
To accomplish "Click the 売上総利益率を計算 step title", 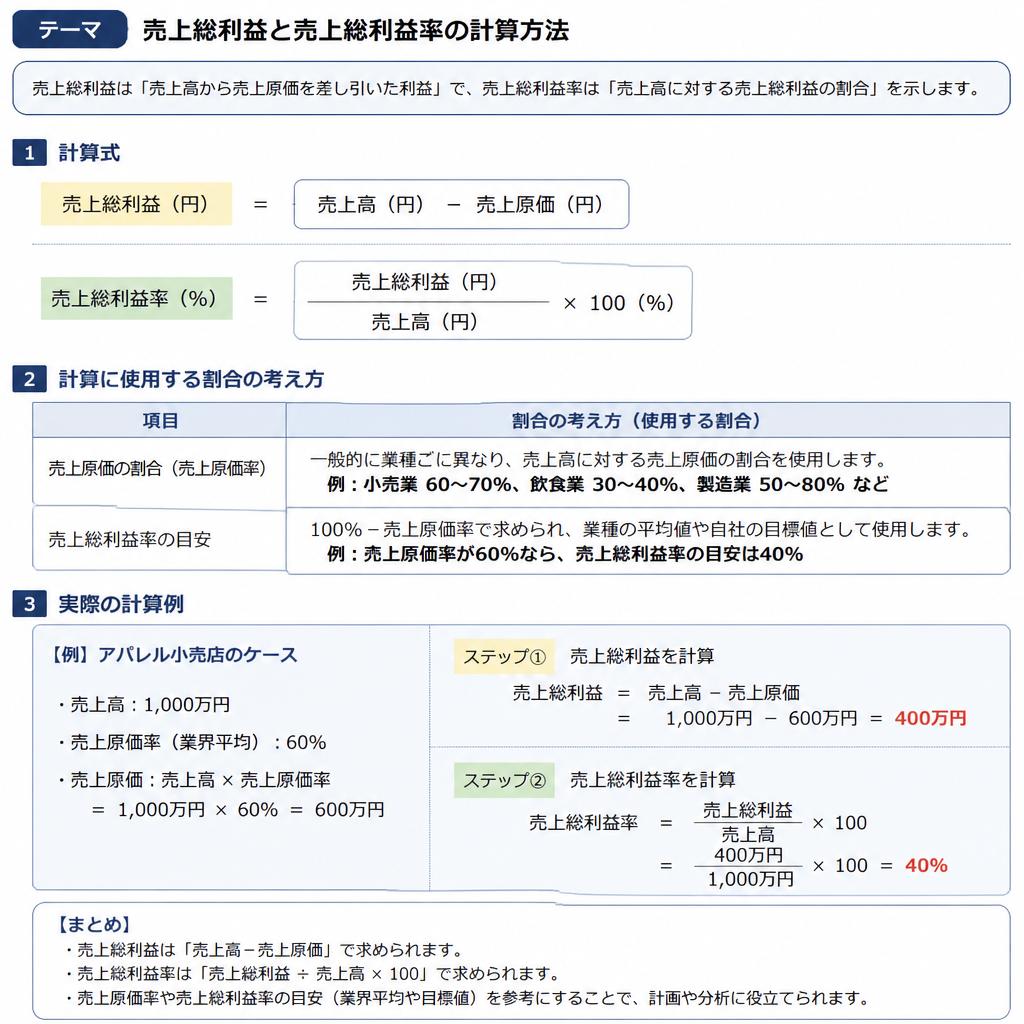I will click(652, 780).
